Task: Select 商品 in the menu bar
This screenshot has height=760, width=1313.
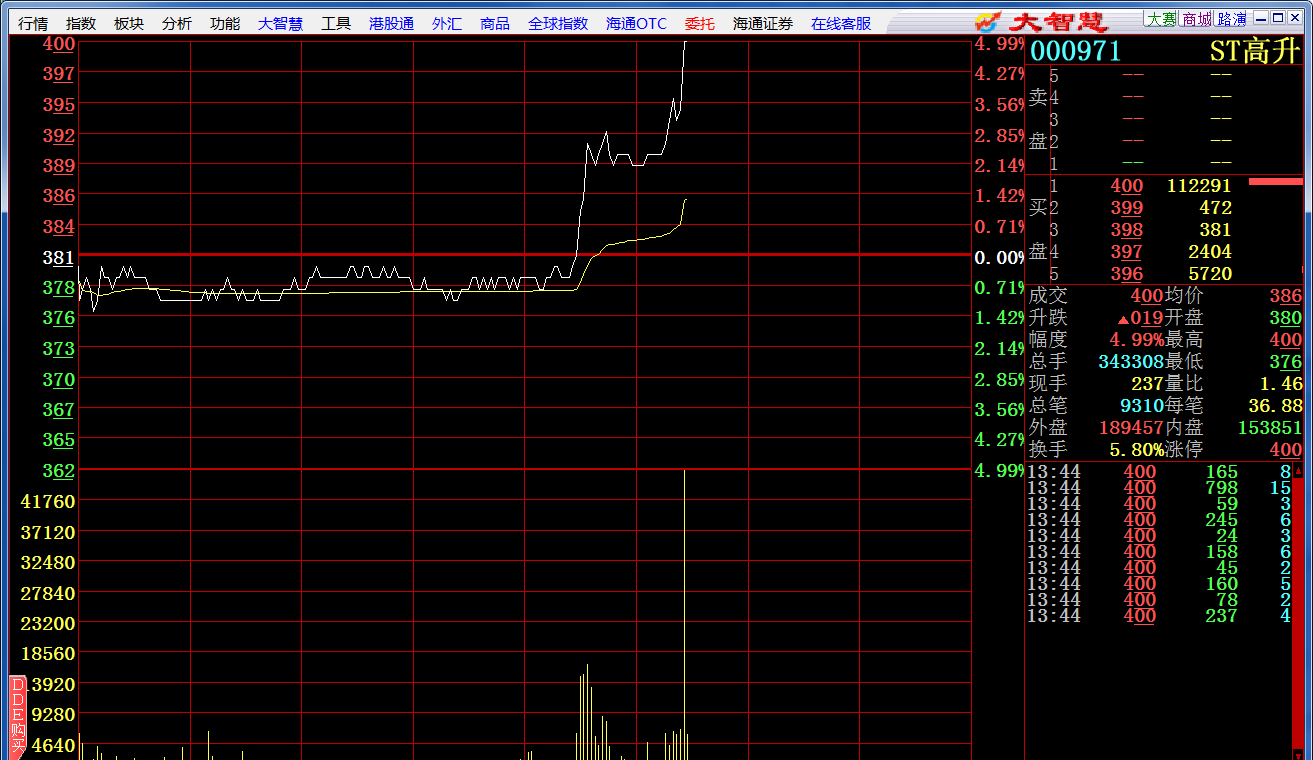Action: (495, 23)
